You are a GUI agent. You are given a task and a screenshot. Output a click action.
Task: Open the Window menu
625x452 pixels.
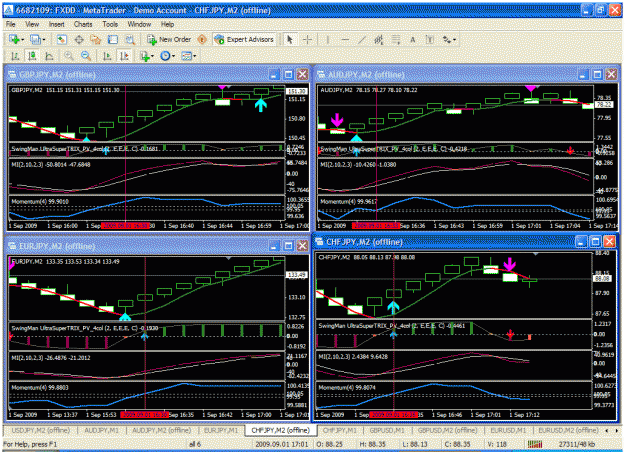click(x=139, y=24)
